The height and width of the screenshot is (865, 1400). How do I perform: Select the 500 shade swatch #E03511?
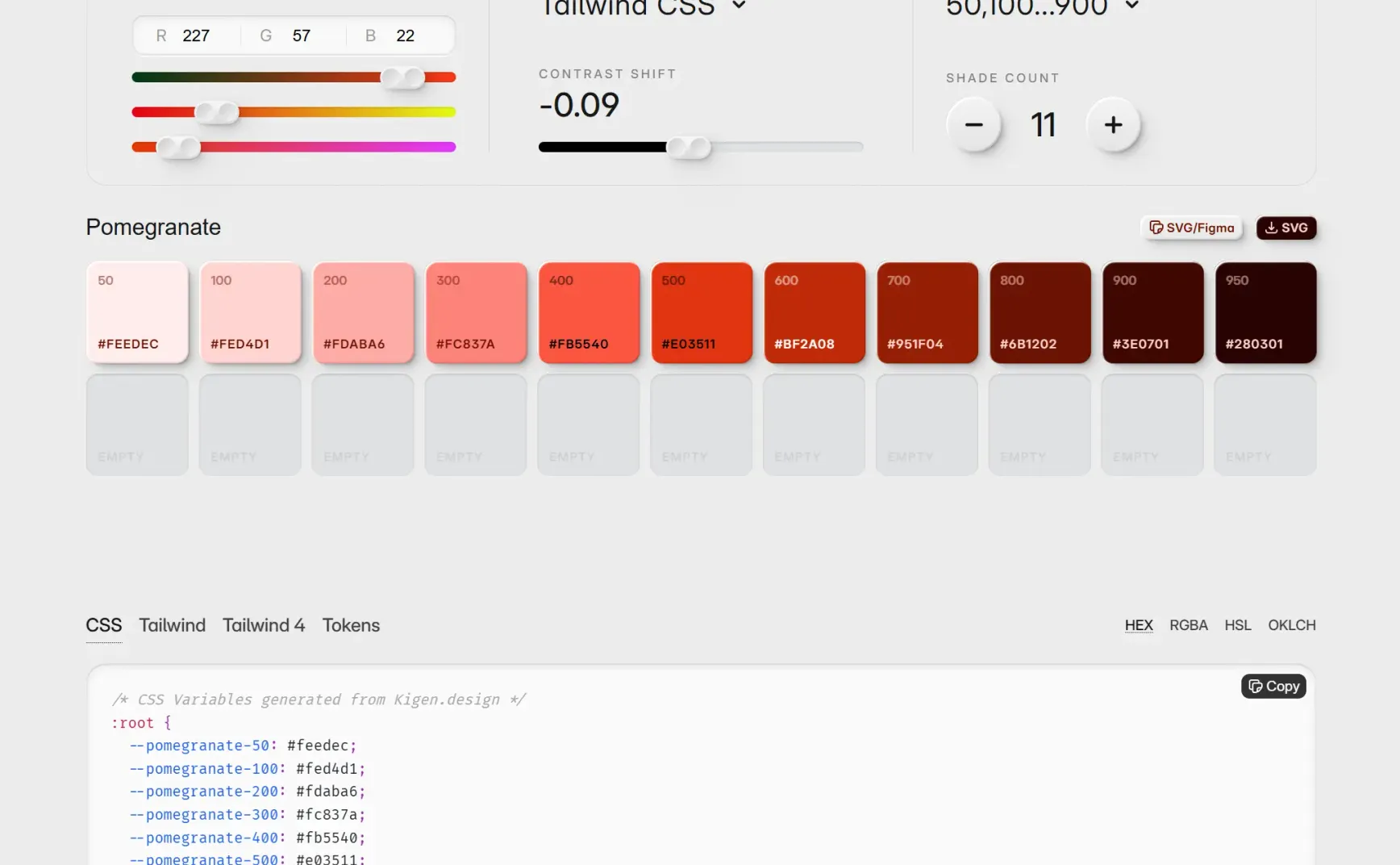(702, 312)
